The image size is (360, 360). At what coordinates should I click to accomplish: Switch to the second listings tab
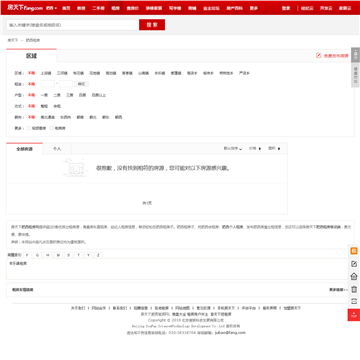57,149
